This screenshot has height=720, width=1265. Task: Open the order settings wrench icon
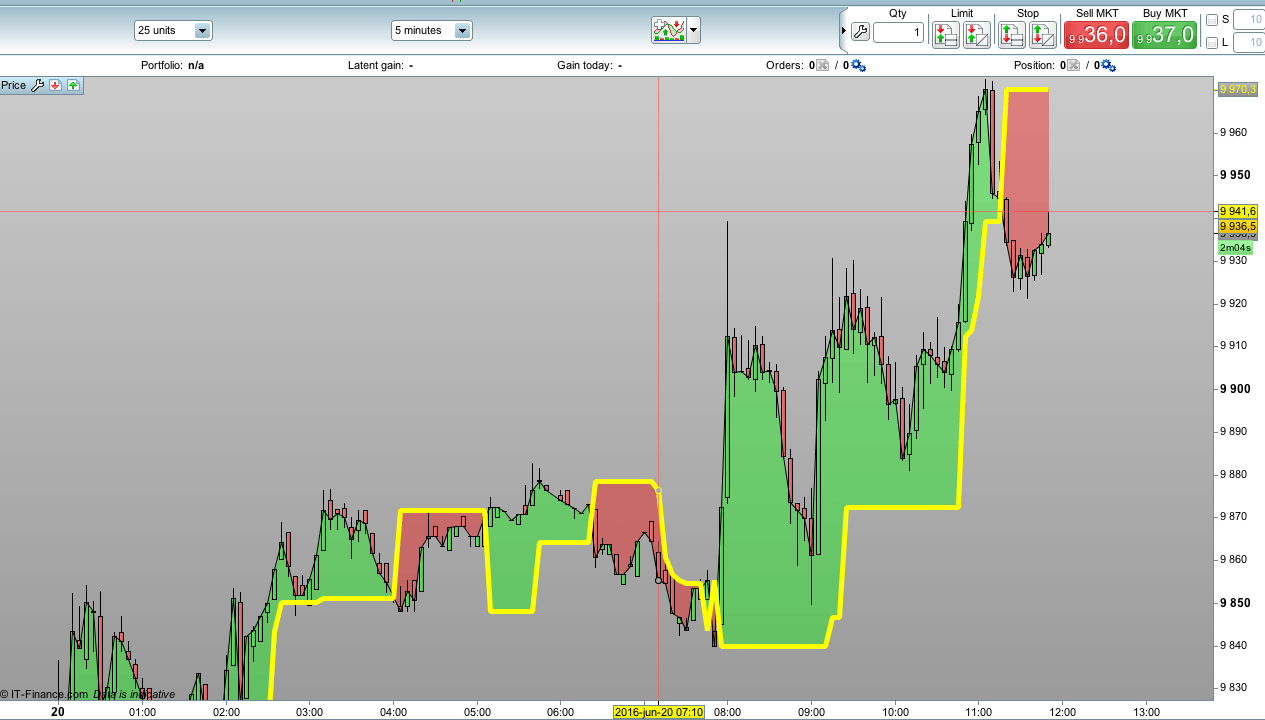click(x=860, y=32)
